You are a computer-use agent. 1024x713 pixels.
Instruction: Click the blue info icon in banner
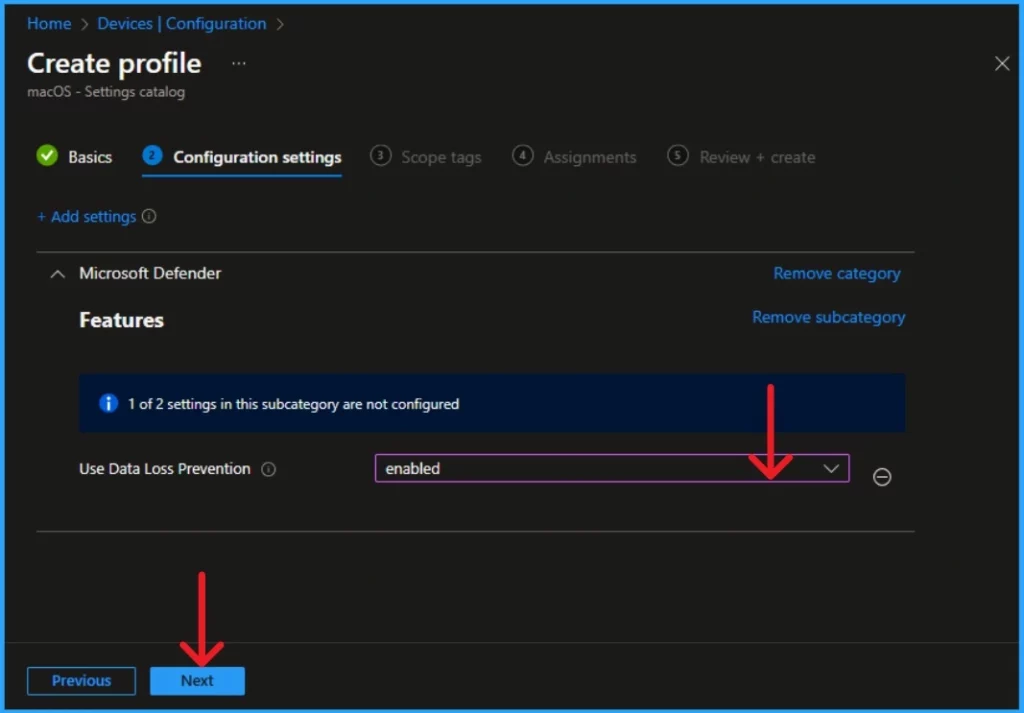pyautogui.click(x=108, y=404)
